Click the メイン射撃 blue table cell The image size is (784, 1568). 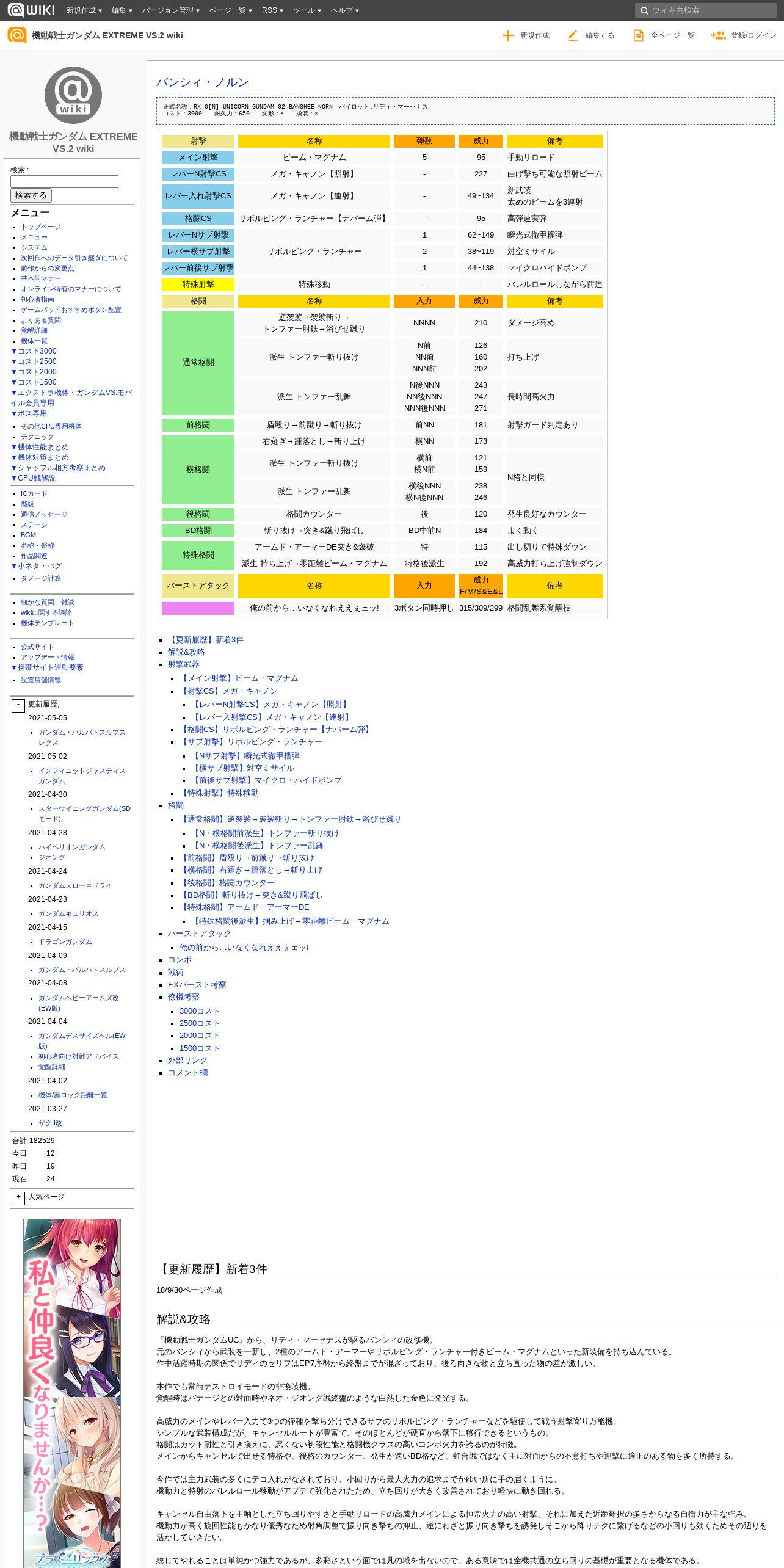coord(198,158)
